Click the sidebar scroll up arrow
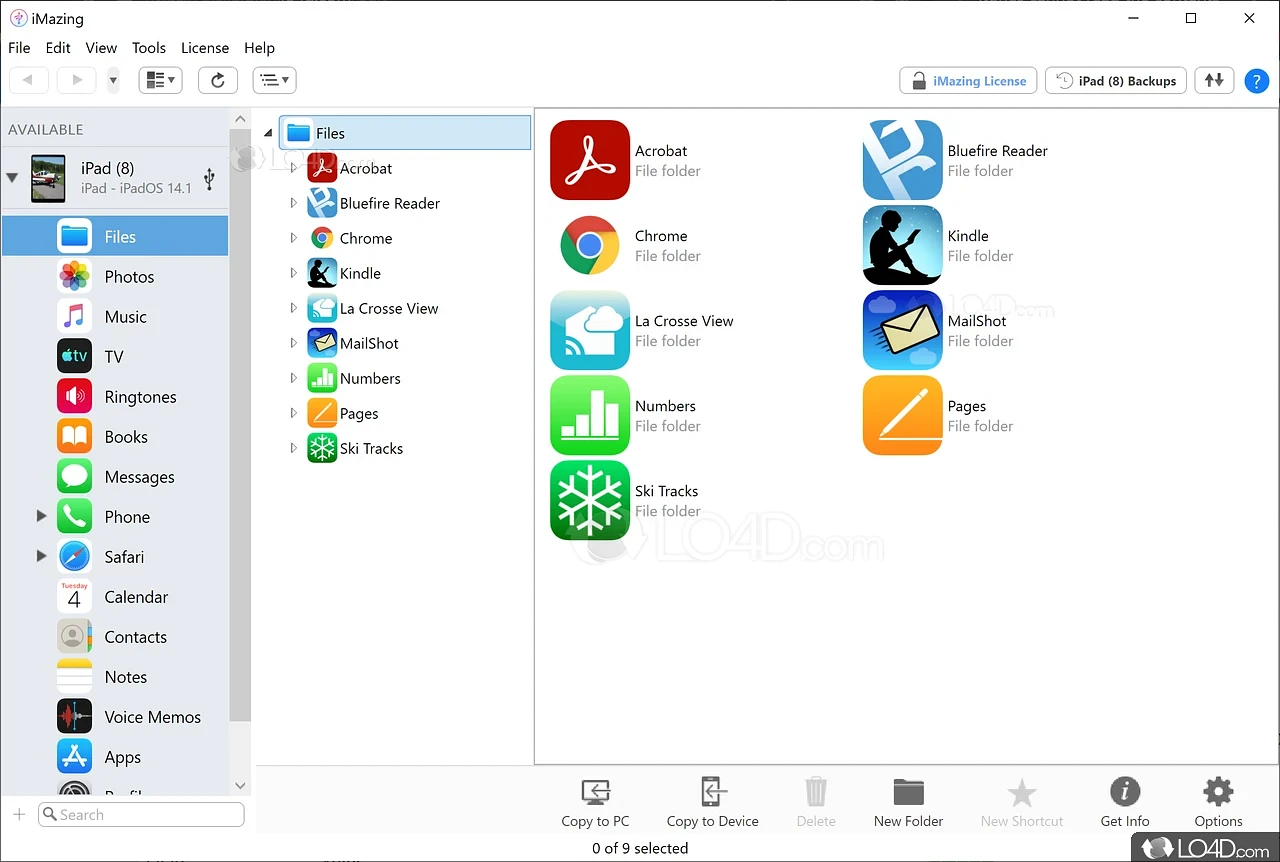The image size is (1280, 862). click(240, 119)
